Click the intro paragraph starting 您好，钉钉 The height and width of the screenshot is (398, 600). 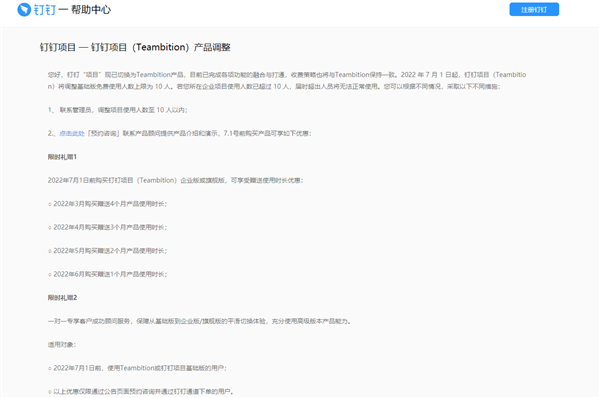[x=287, y=80]
